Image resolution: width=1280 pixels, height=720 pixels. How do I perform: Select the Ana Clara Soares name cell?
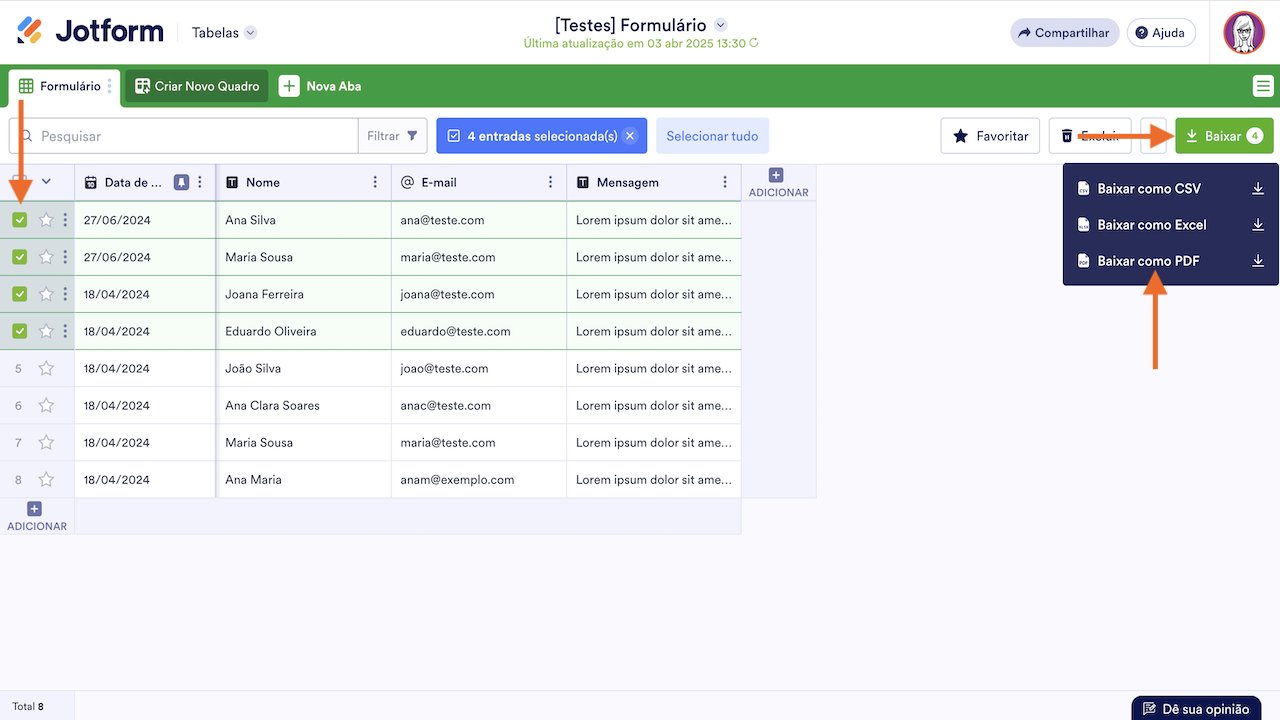click(x=304, y=405)
